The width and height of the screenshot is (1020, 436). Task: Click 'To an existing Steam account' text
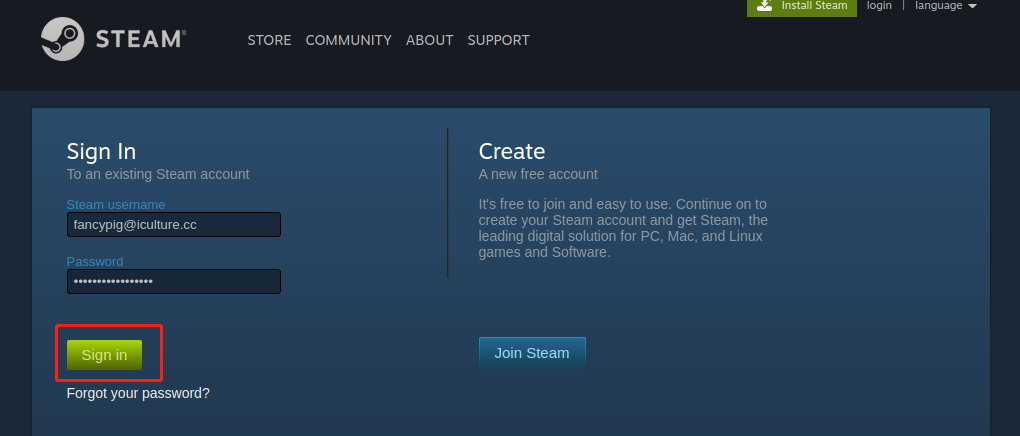point(158,174)
